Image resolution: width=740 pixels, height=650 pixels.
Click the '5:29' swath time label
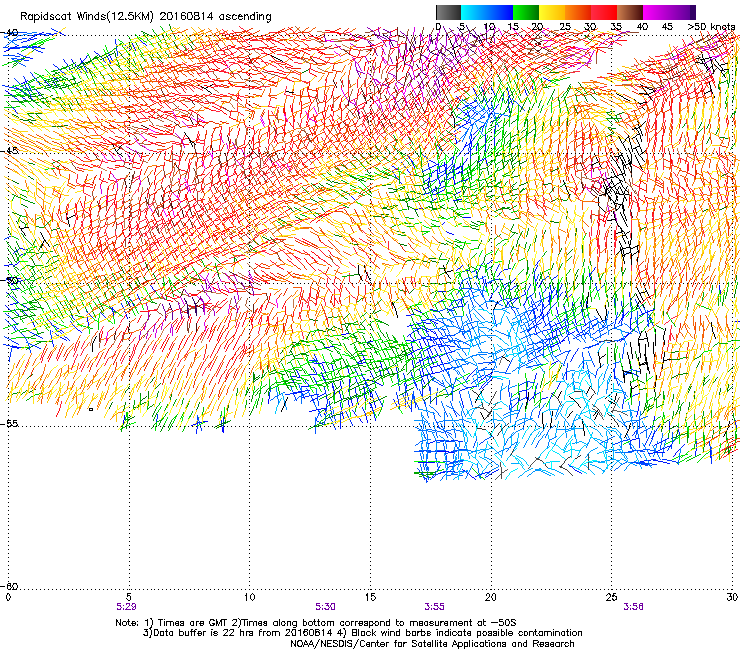pyautogui.click(x=126, y=607)
